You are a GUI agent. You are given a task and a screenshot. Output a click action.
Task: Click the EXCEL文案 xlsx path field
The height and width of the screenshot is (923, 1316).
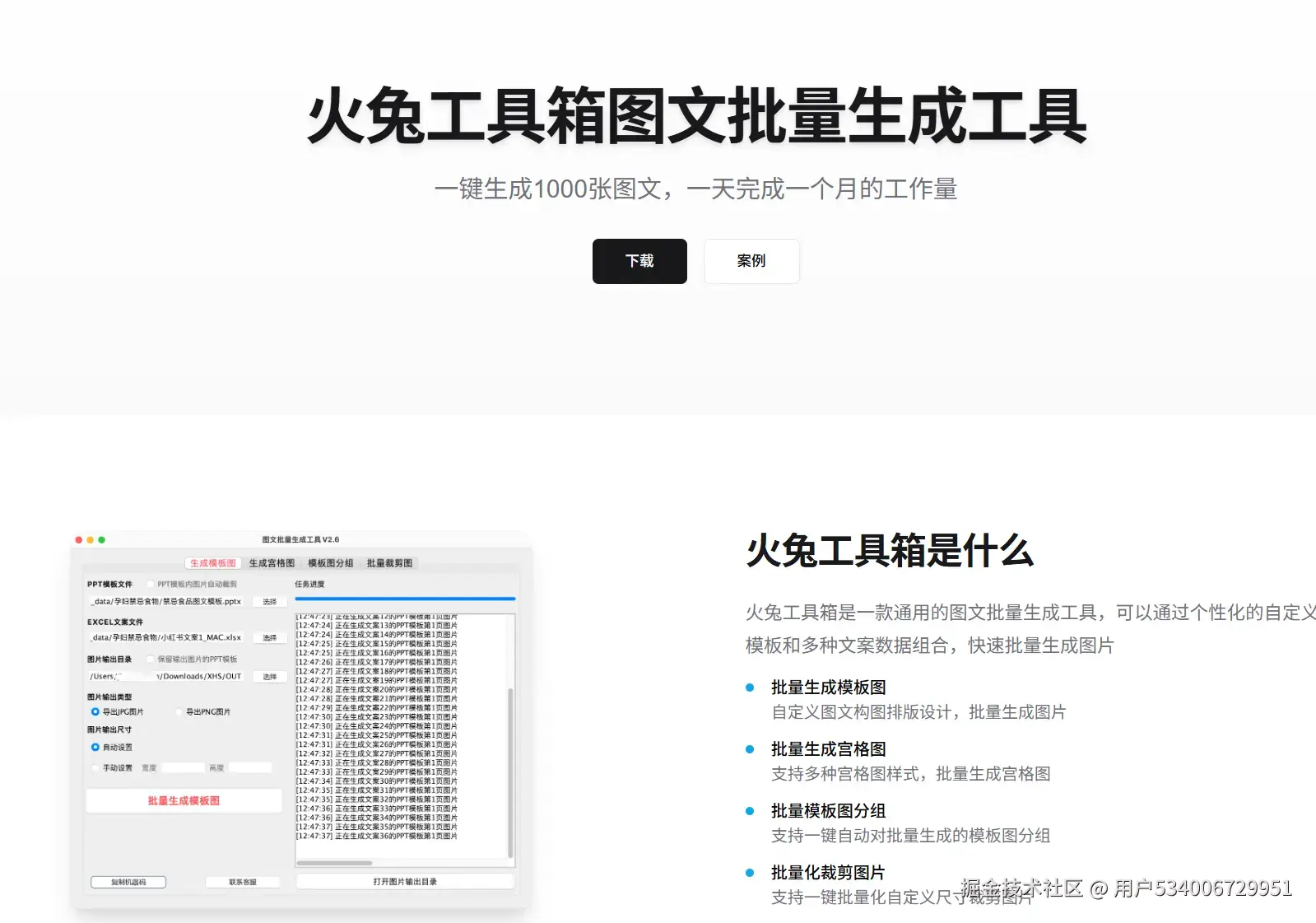pos(165,638)
